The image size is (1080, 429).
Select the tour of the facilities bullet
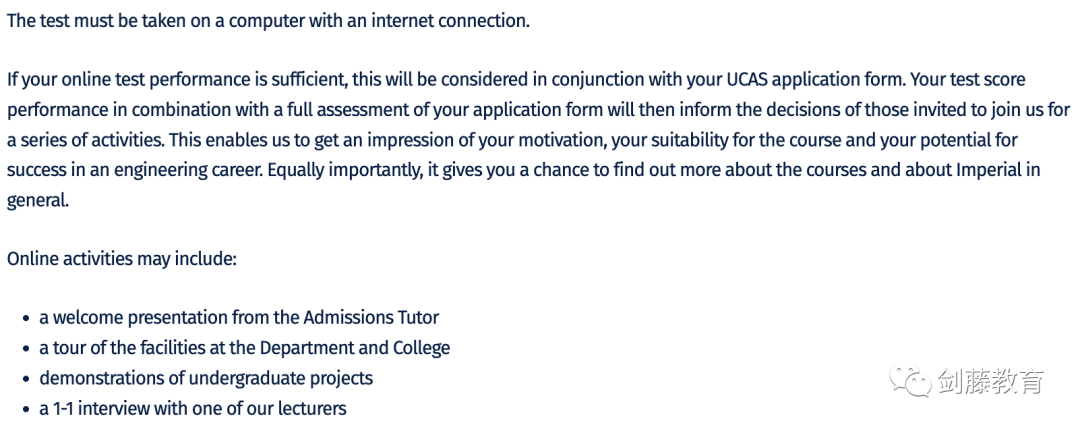(245, 348)
